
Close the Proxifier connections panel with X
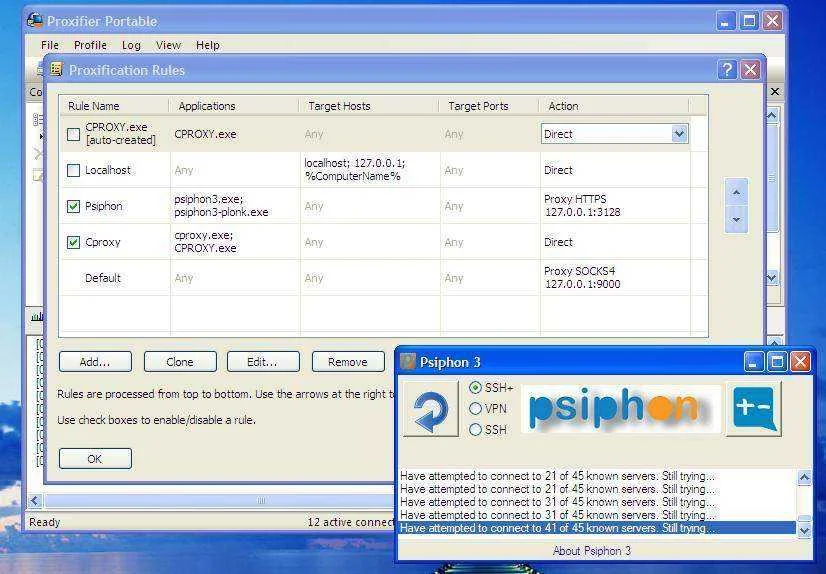point(775,92)
